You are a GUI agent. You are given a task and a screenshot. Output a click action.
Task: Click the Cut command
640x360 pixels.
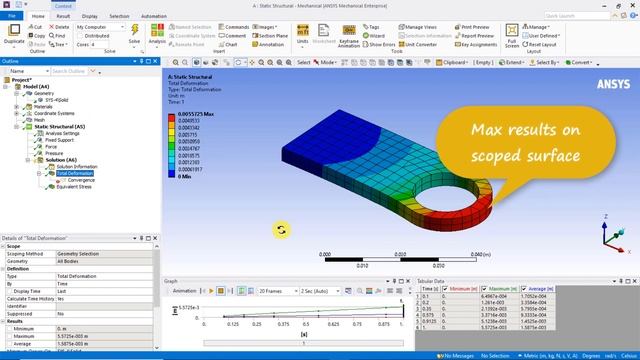click(35, 27)
